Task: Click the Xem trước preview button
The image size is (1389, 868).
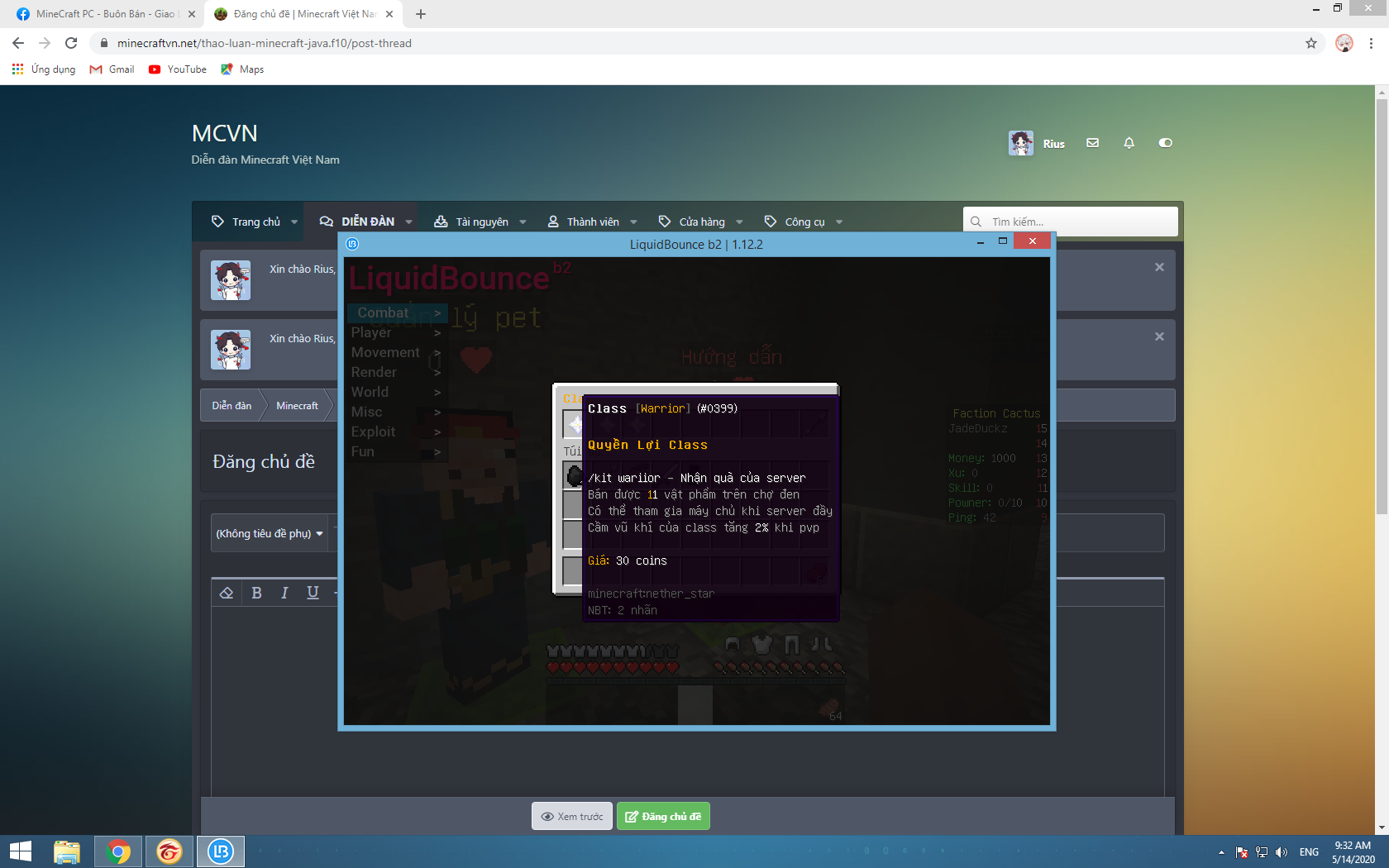Action: click(572, 817)
